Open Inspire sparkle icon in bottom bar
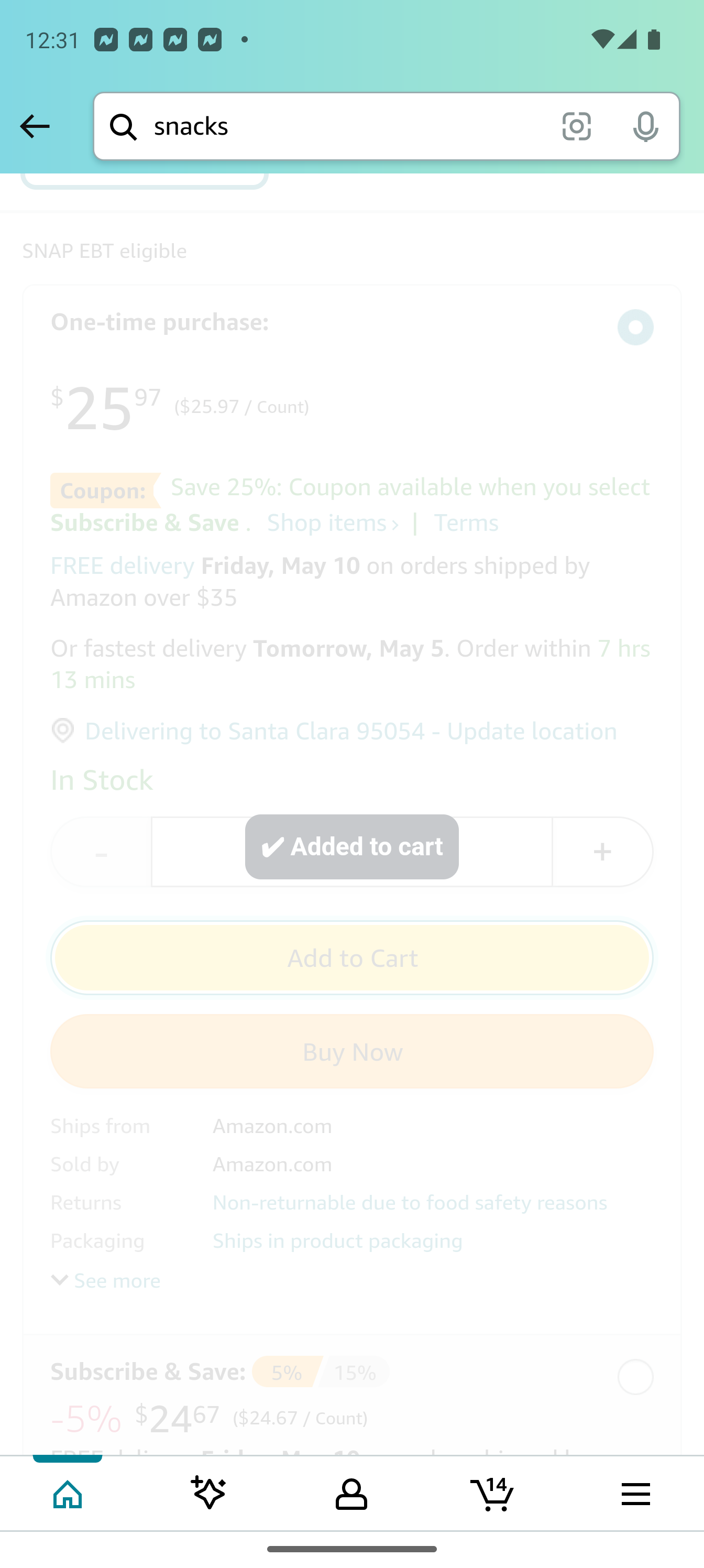Screen dimensions: 704x1568 point(208,1494)
